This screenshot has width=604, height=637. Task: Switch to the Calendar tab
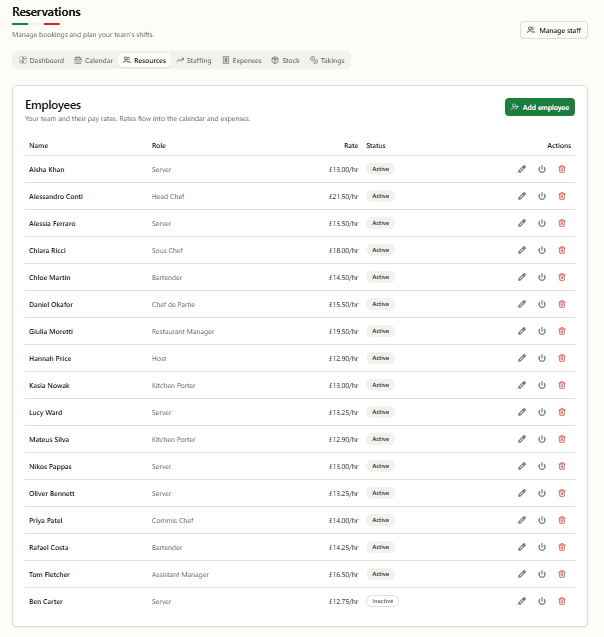pyautogui.click(x=93, y=60)
